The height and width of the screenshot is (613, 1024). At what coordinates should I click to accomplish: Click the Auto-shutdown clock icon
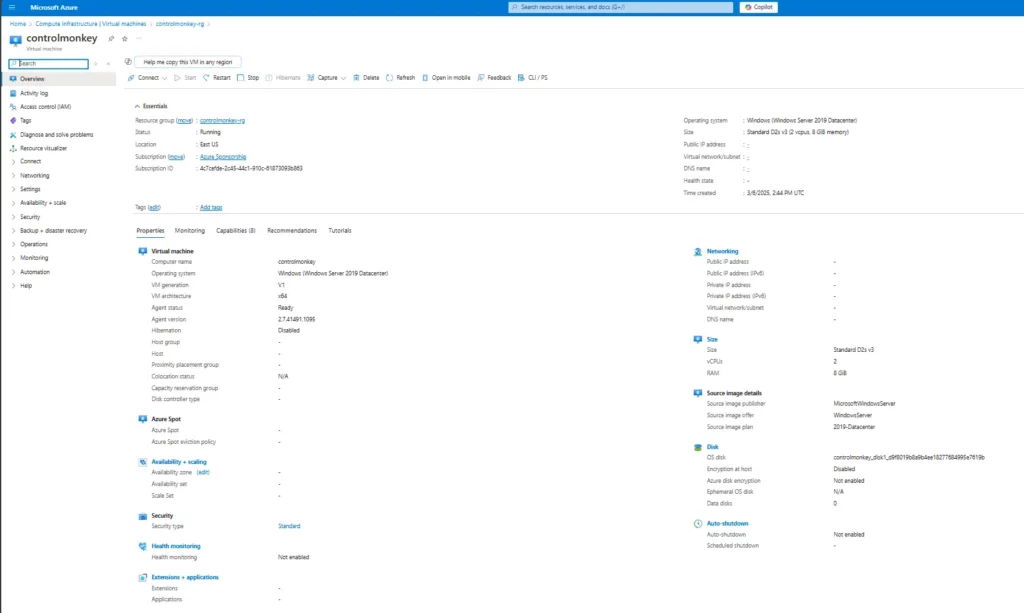(x=697, y=524)
